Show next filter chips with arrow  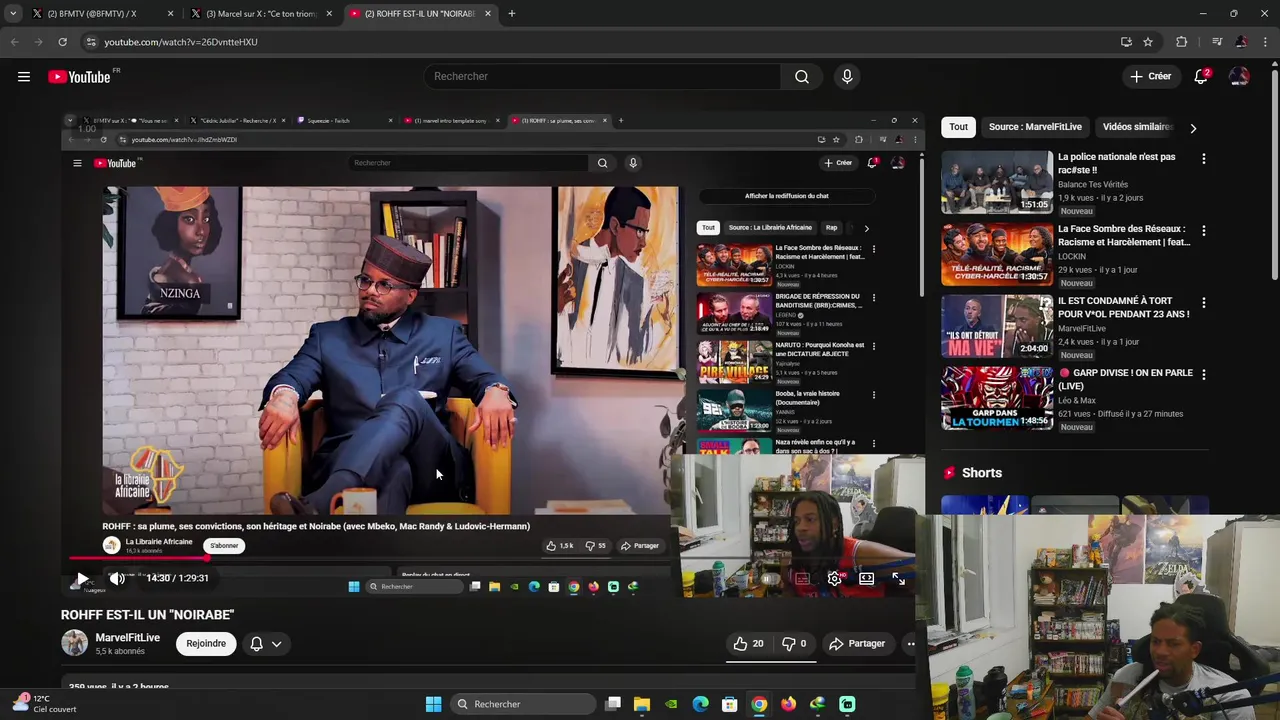tap(1193, 128)
